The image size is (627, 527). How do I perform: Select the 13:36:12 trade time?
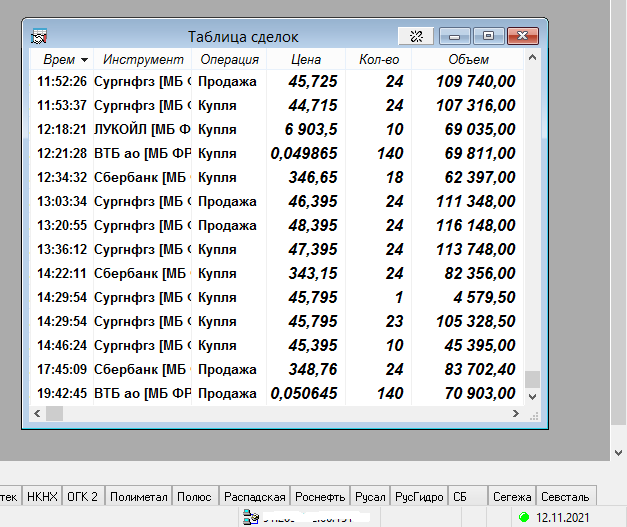click(x=62, y=250)
